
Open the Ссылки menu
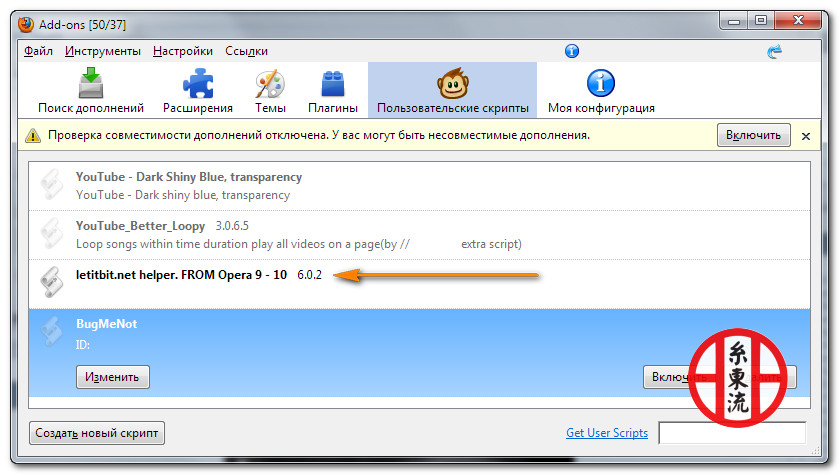(x=246, y=51)
